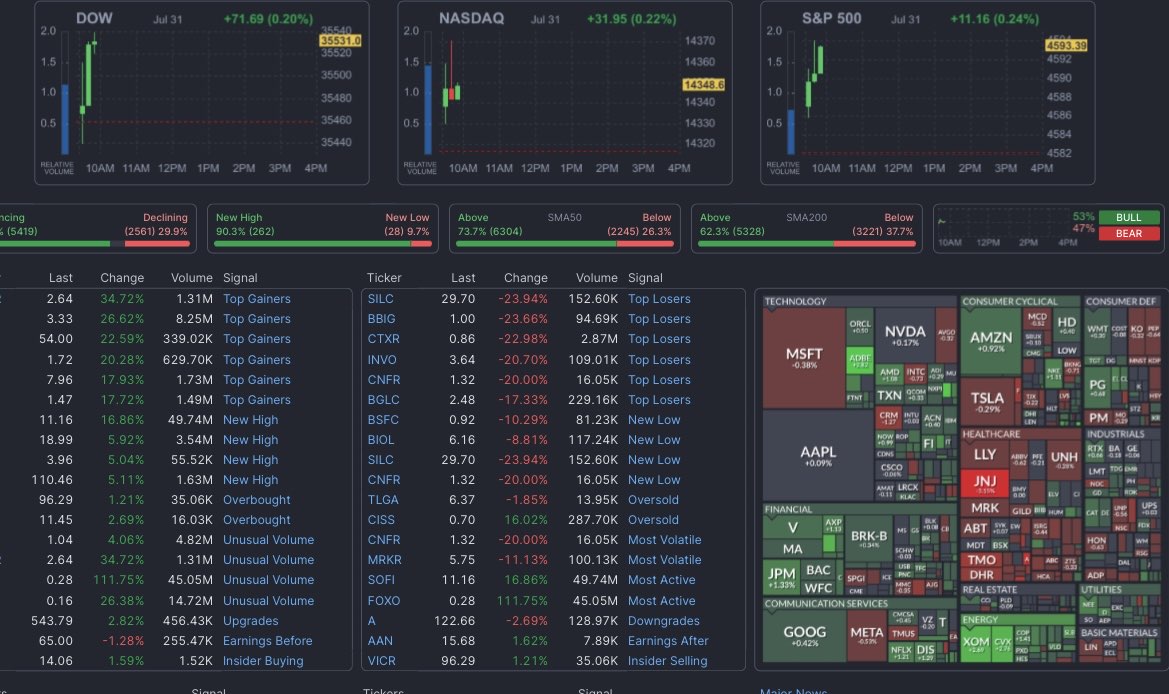This screenshot has height=694, width=1169.
Task: Open the NASDAQ index chart
Action: click(564, 93)
